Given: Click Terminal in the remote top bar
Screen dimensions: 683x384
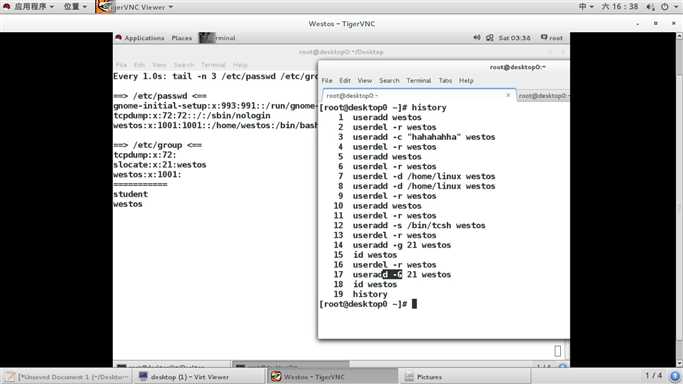Looking at the screenshot, I should [217, 38].
